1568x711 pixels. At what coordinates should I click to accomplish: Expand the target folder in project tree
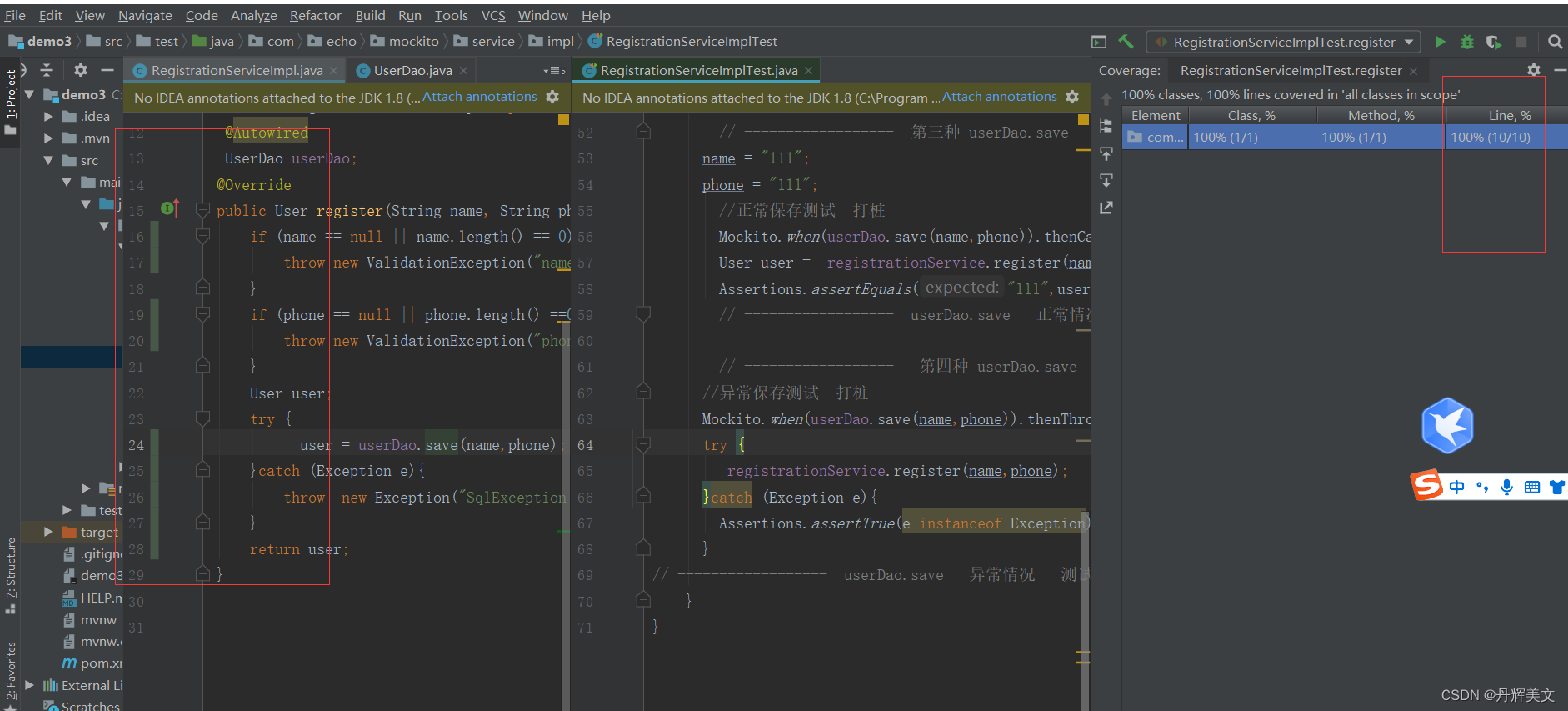coord(48,532)
